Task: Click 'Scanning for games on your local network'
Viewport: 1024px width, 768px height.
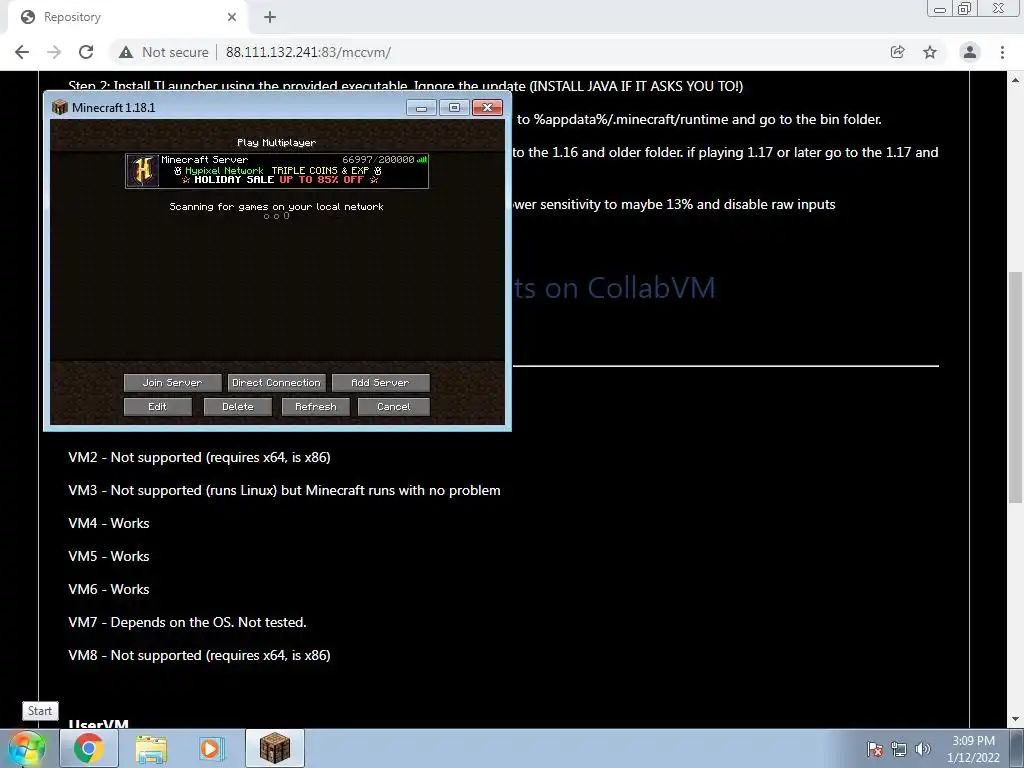Action: coord(276,206)
